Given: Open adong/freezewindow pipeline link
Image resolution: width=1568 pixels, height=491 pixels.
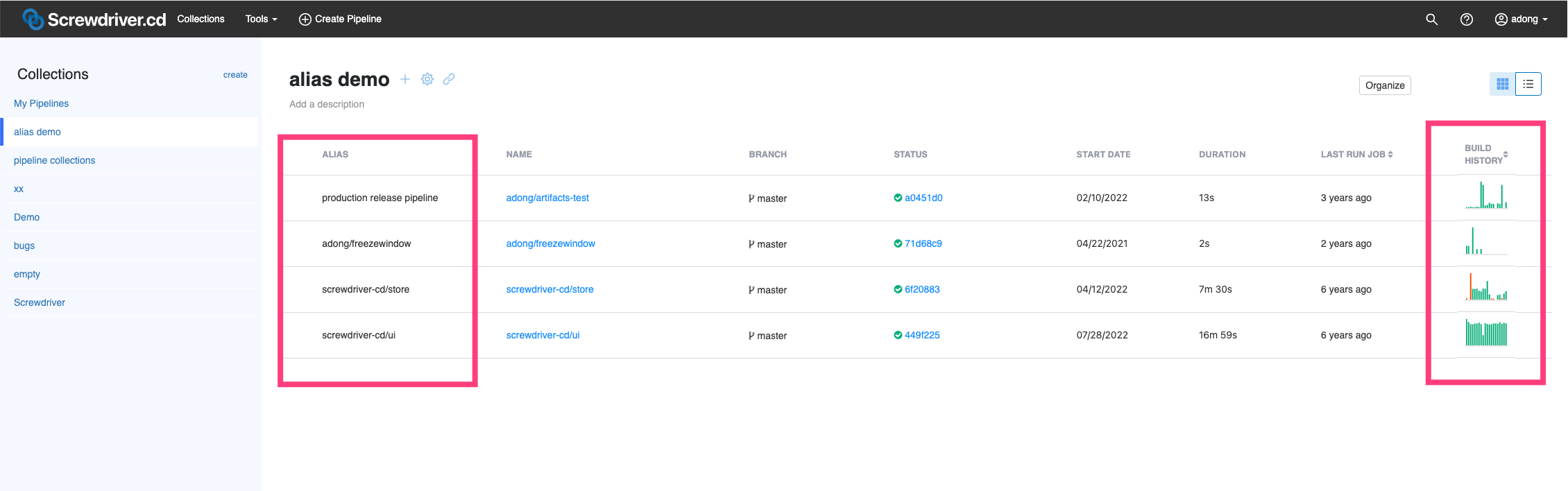Looking at the screenshot, I should [551, 243].
